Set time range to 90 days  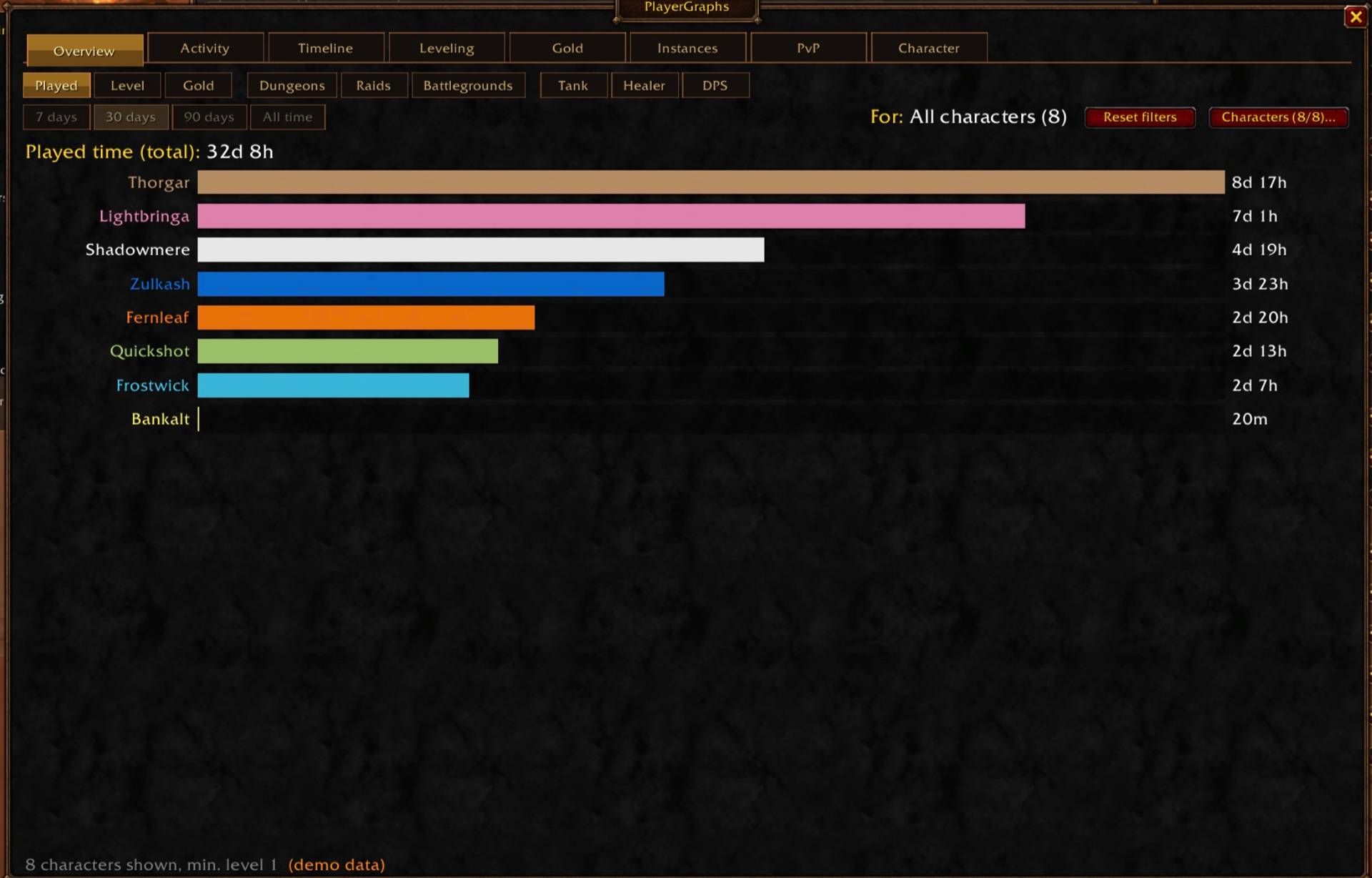[x=209, y=117]
